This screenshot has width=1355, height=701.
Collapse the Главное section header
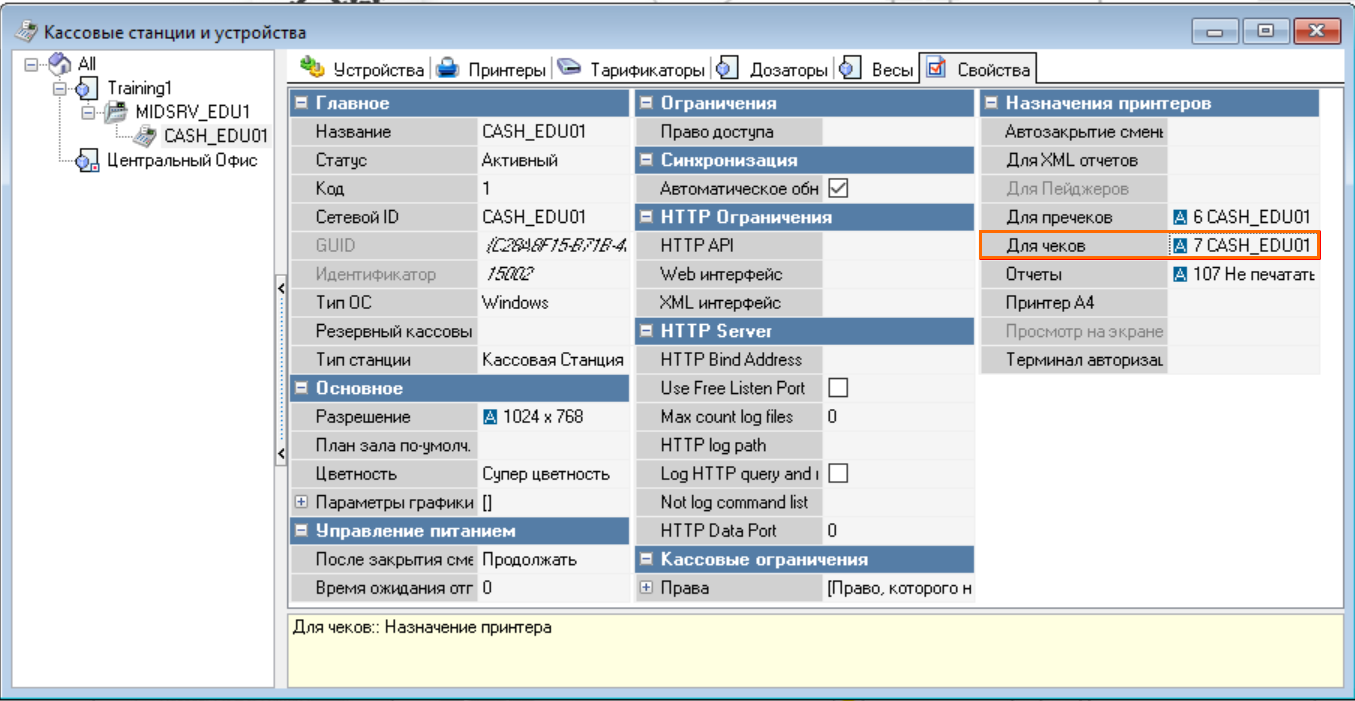click(x=301, y=103)
